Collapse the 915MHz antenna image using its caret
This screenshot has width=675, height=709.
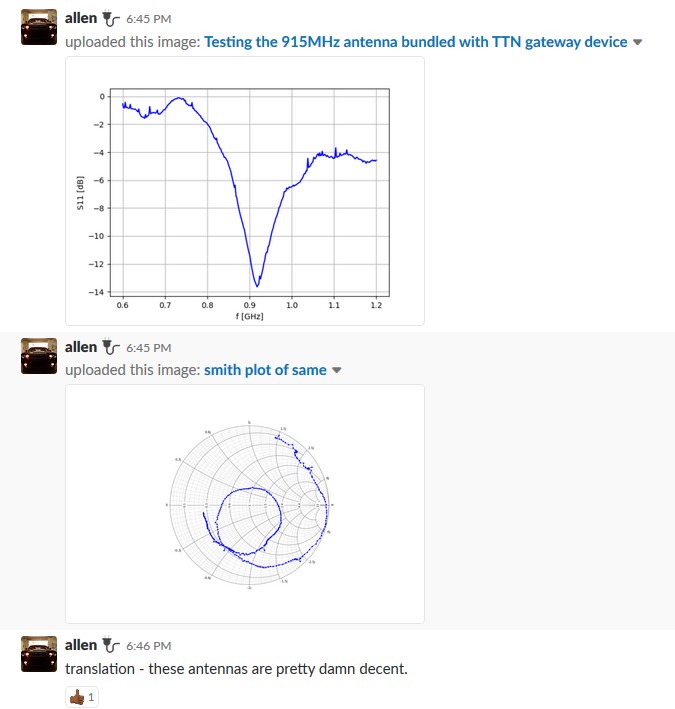click(x=638, y=42)
